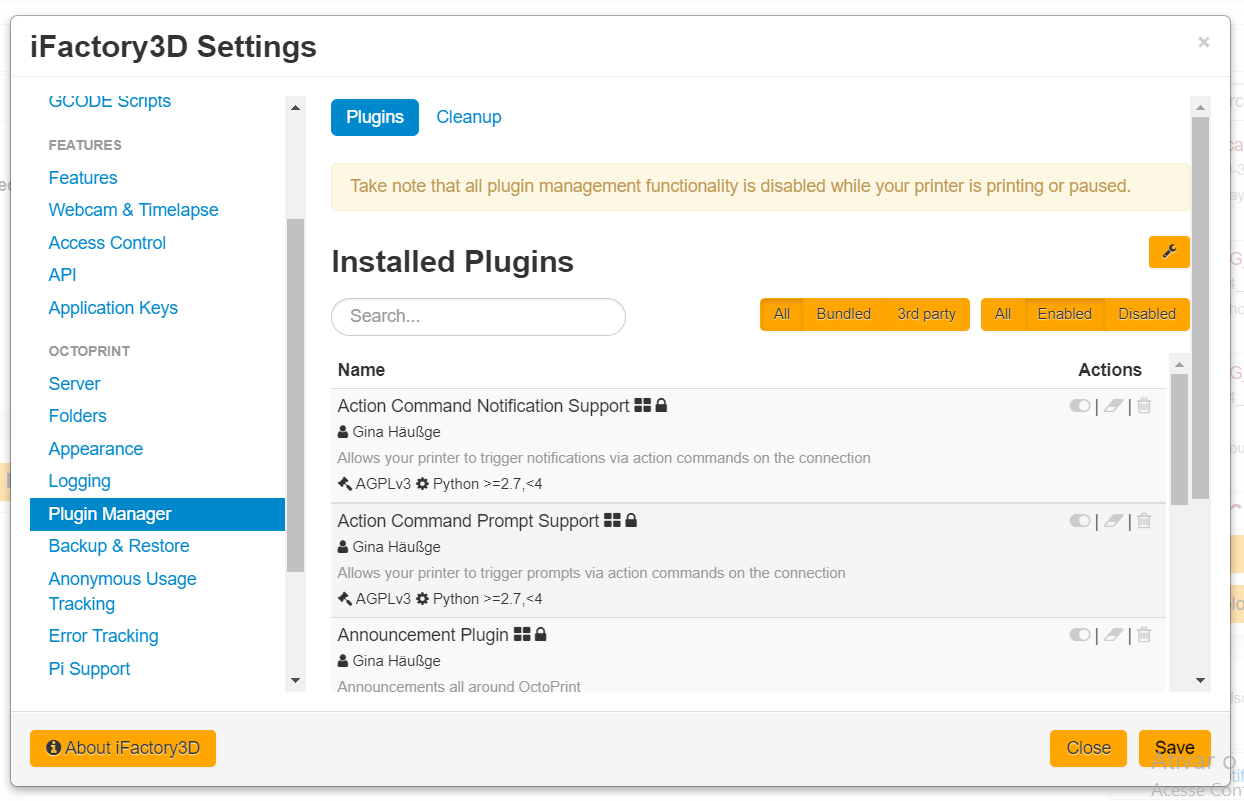
Task: Open Webcam & Timelapse settings
Action: pyautogui.click(x=133, y=210)
